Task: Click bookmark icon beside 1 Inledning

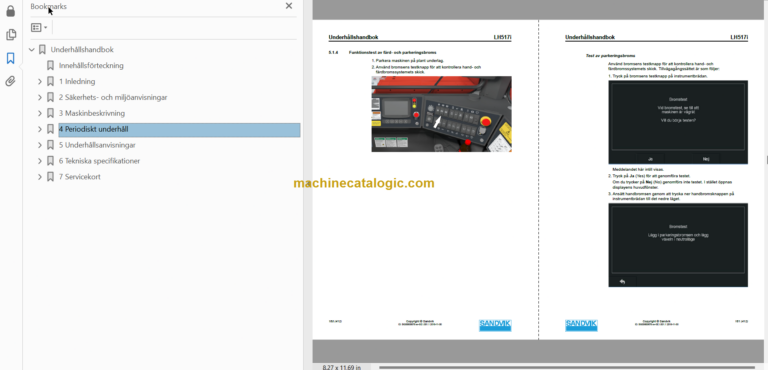Action: [x=50, y=81]
